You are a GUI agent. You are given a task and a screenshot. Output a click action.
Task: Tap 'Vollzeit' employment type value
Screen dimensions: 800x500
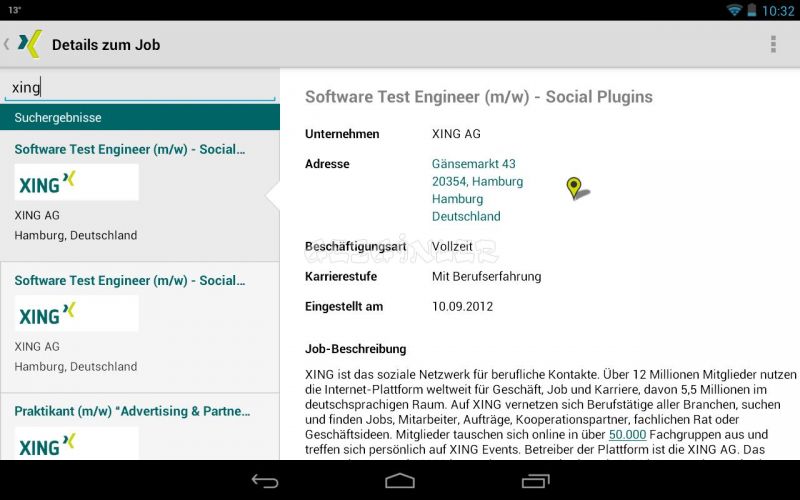tap(452, 246)
